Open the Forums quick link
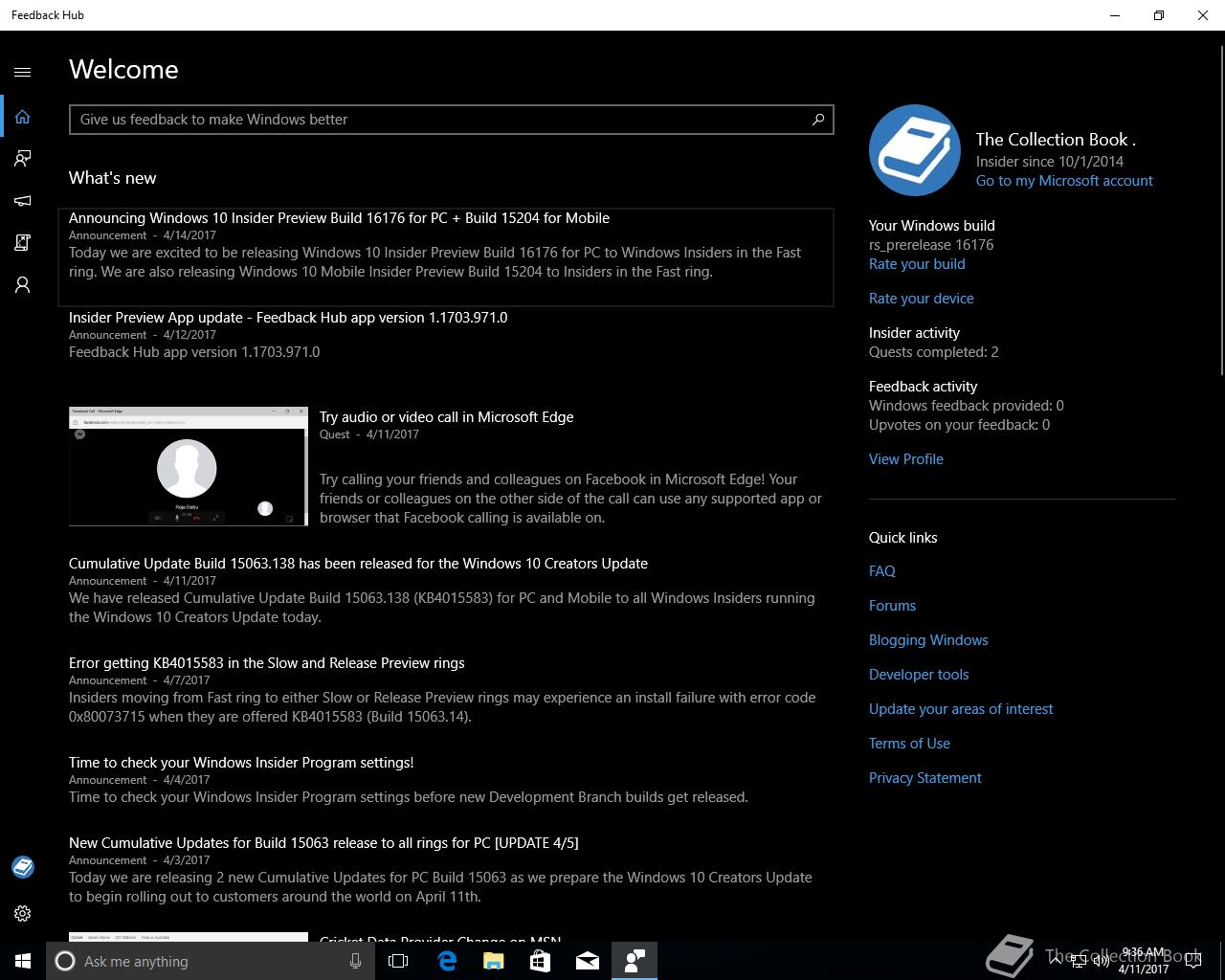The height and width of the screenshot is (980, 1225). [892, 606]
